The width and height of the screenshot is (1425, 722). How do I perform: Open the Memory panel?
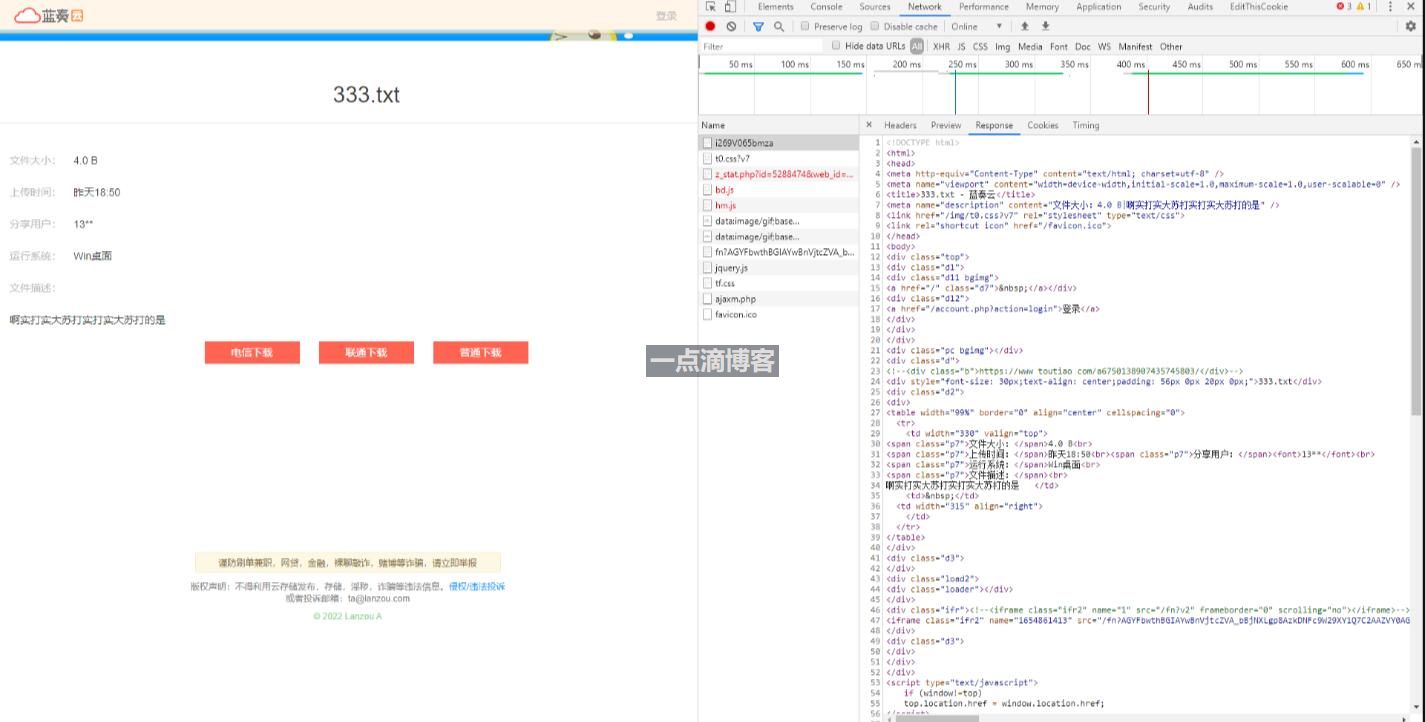coord(1042,6)
